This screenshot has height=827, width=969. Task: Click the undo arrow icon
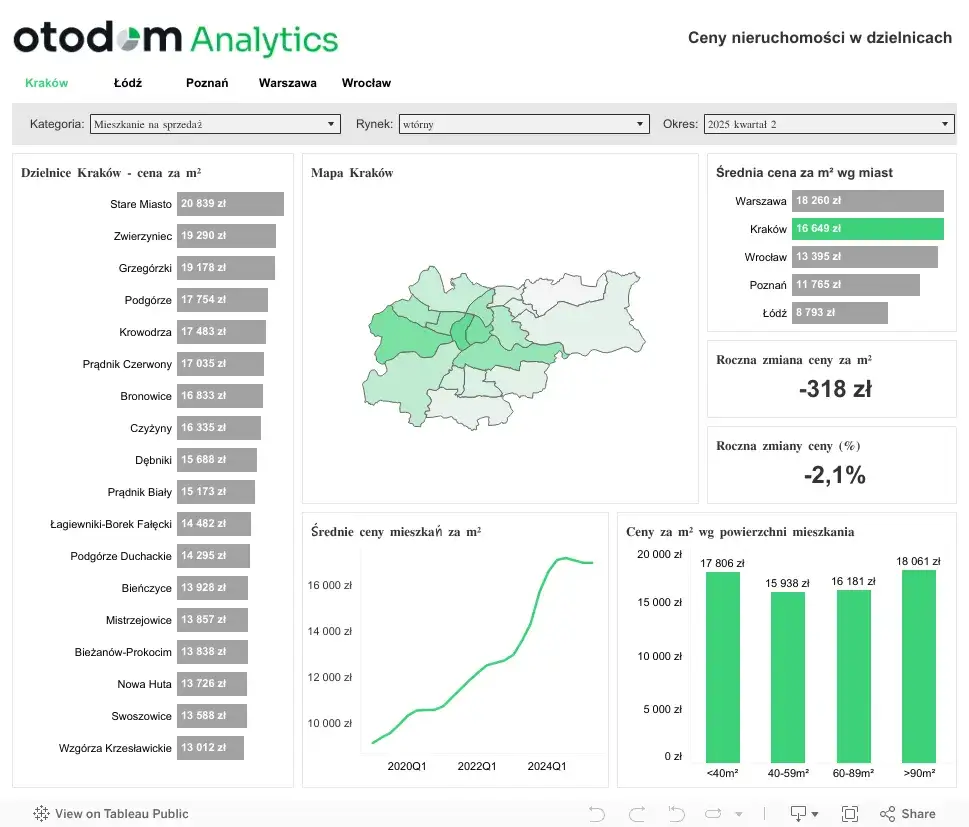596,813
